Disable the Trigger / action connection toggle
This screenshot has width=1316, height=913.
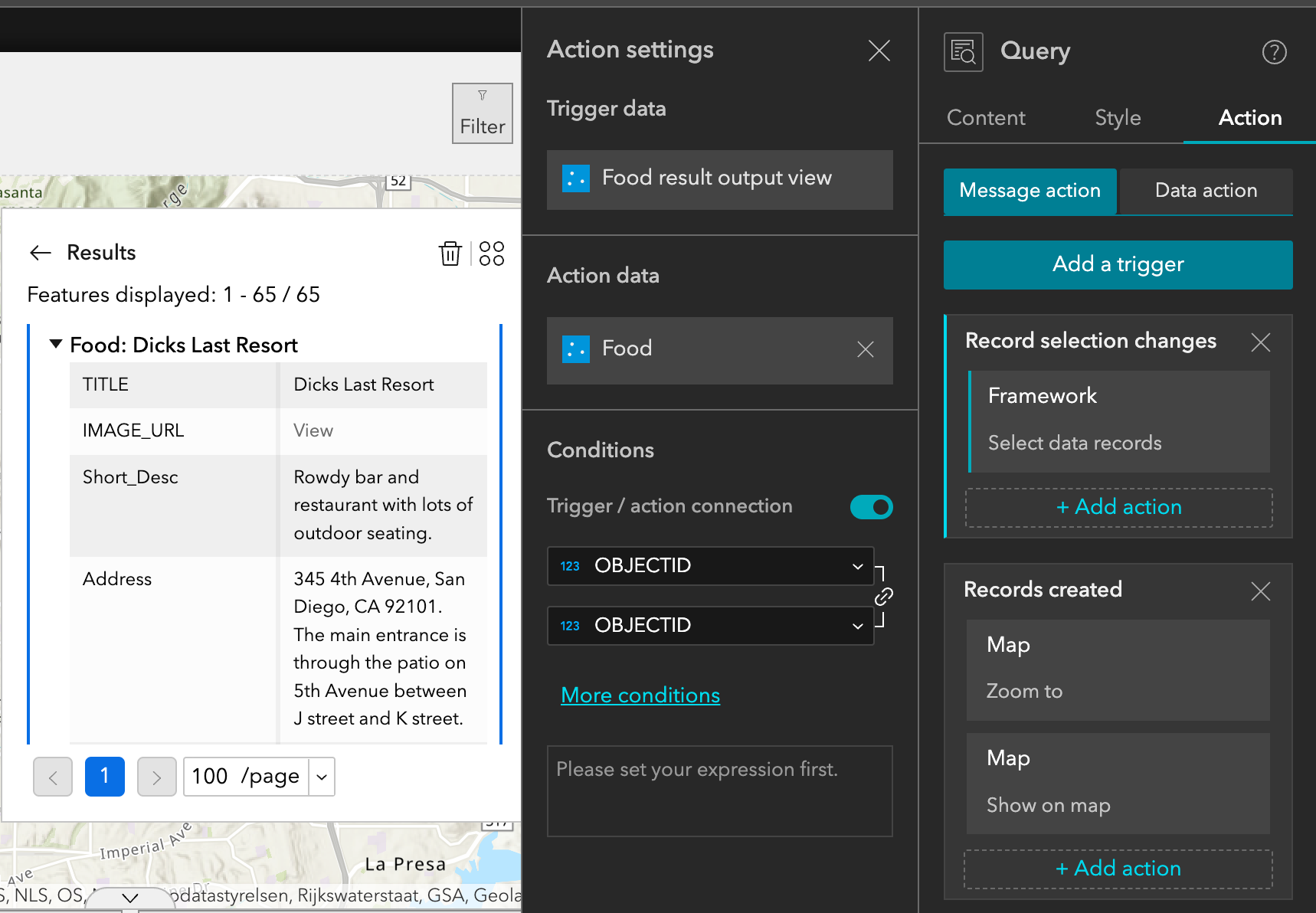point(871,506)
